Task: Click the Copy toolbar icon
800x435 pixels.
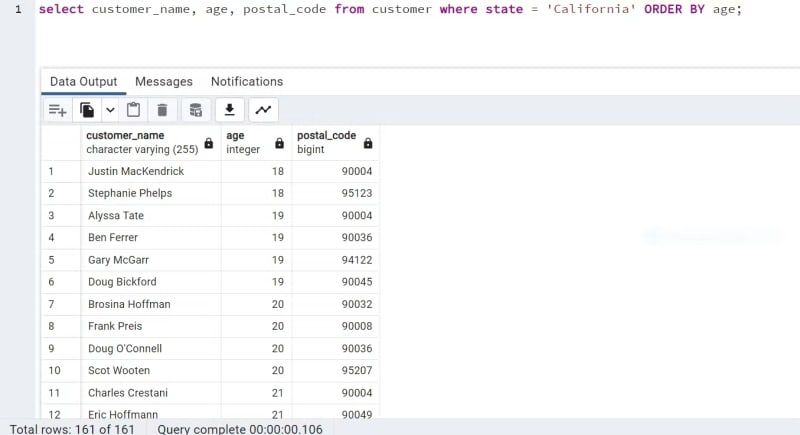Action: coord(87,110)
